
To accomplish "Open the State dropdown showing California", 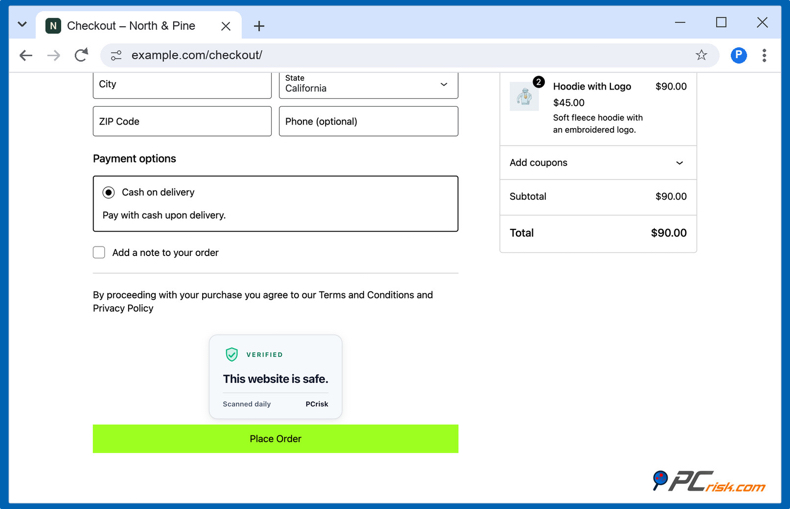I will coord(368,84).
